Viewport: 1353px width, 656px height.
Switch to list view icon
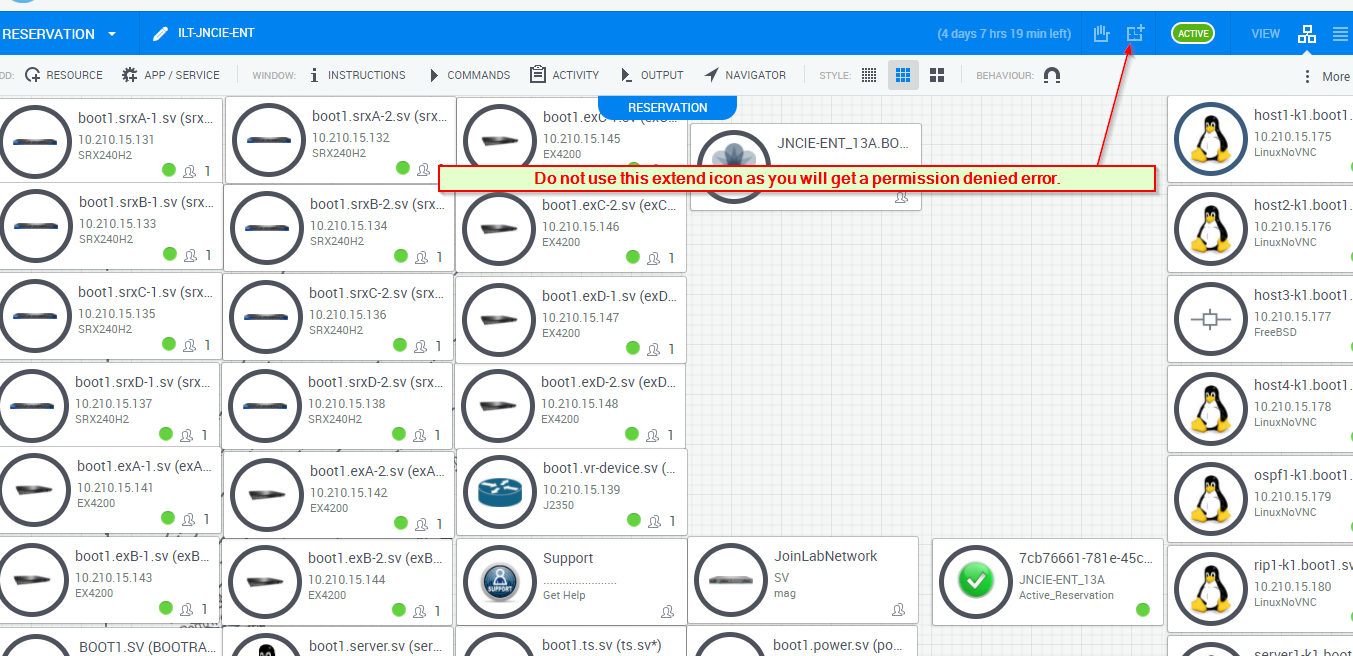(1341, 34)
